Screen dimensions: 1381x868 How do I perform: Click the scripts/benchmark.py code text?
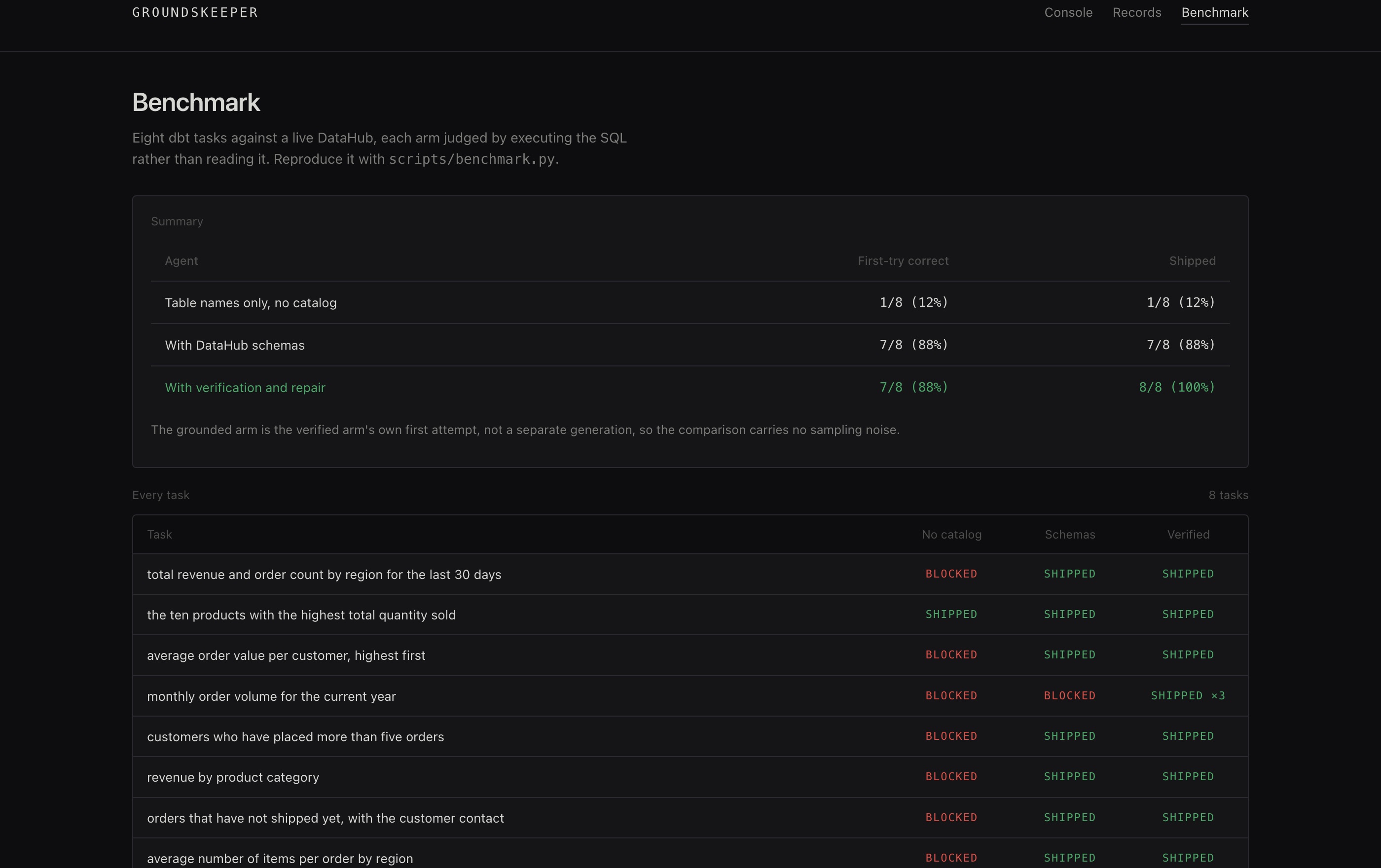tap(472, 159)
